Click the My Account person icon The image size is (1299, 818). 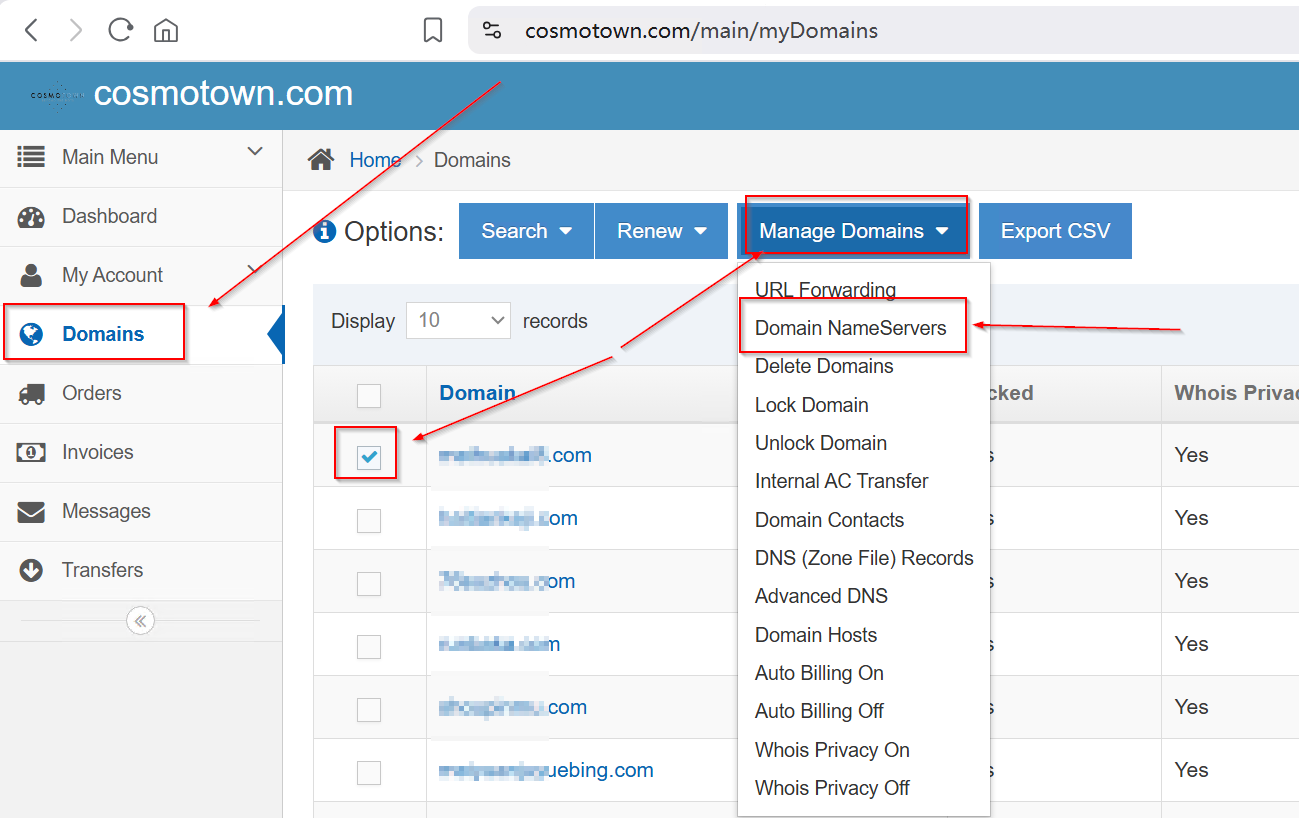pyautogui.click(x=31, y=275)
